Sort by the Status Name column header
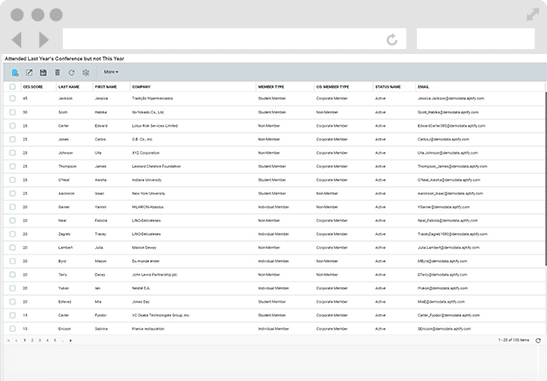 tap(388, 87)
